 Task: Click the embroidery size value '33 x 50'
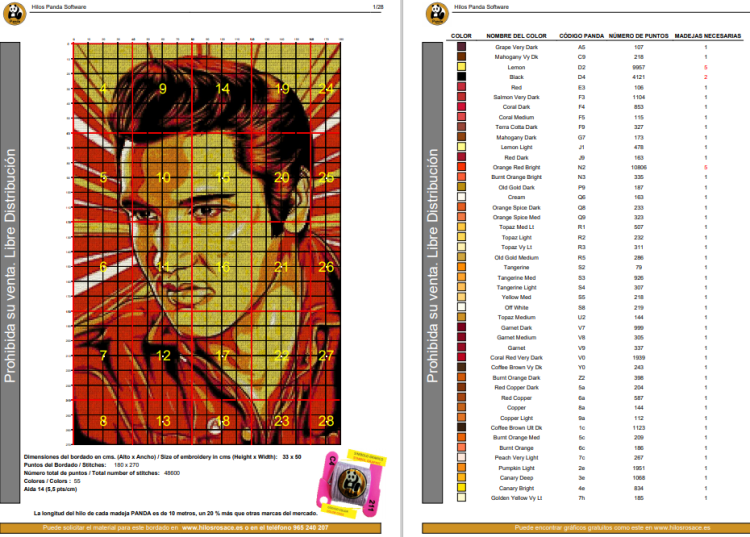[291, 457]
